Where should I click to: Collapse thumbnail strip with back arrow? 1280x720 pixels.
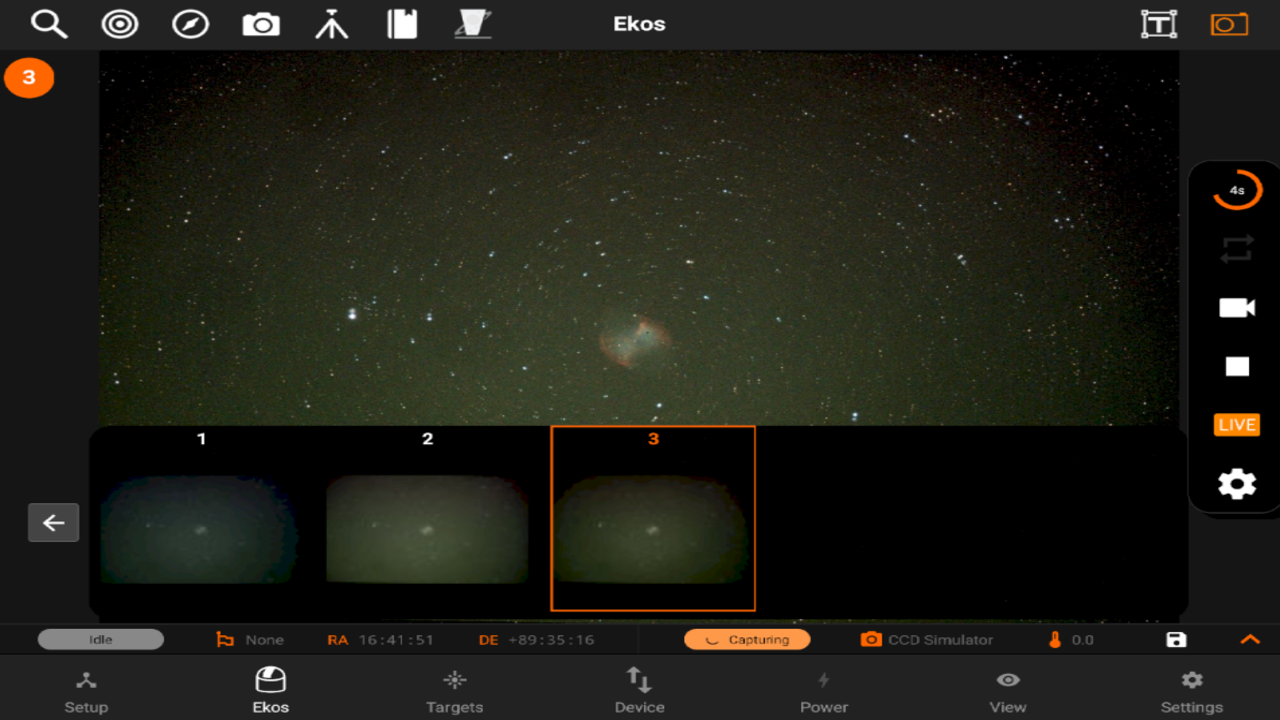pyautogui.click(x=53, y=522)
